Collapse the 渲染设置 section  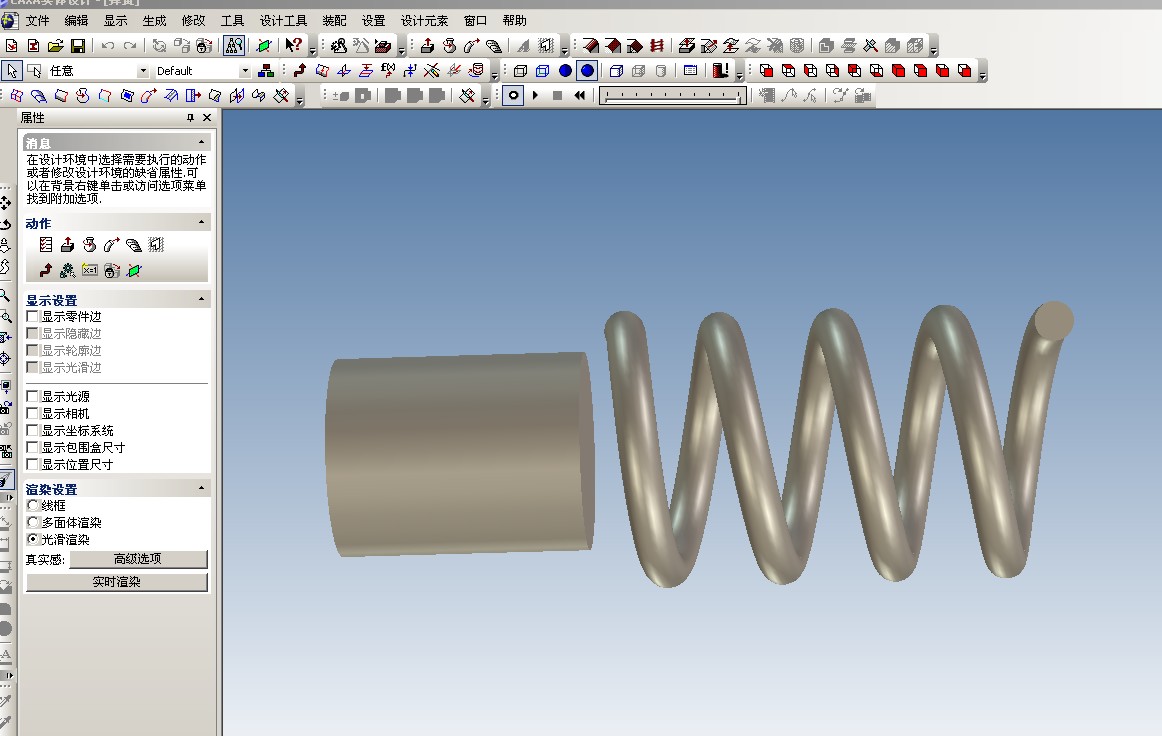tap(202, 488)
